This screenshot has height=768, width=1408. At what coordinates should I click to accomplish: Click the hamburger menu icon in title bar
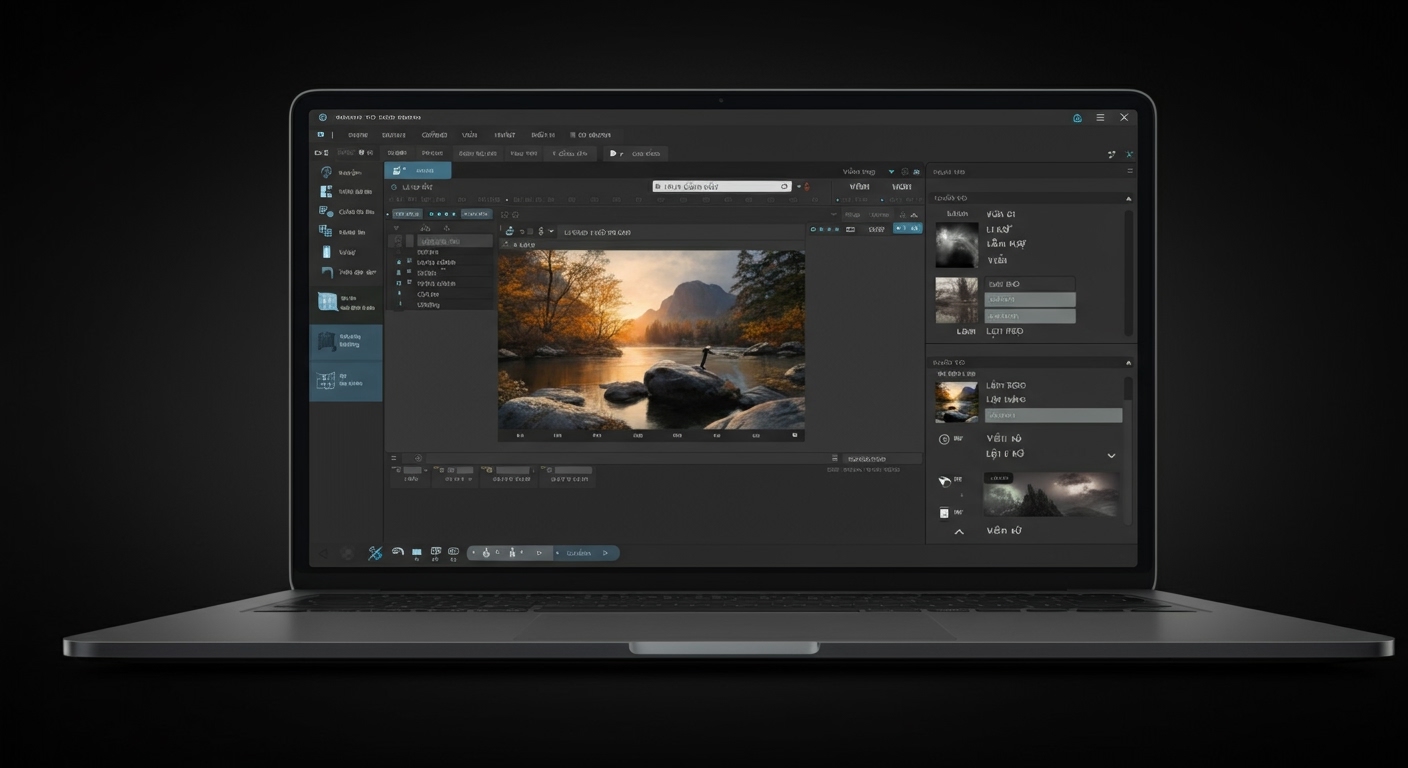click(x=1100, y=118)
